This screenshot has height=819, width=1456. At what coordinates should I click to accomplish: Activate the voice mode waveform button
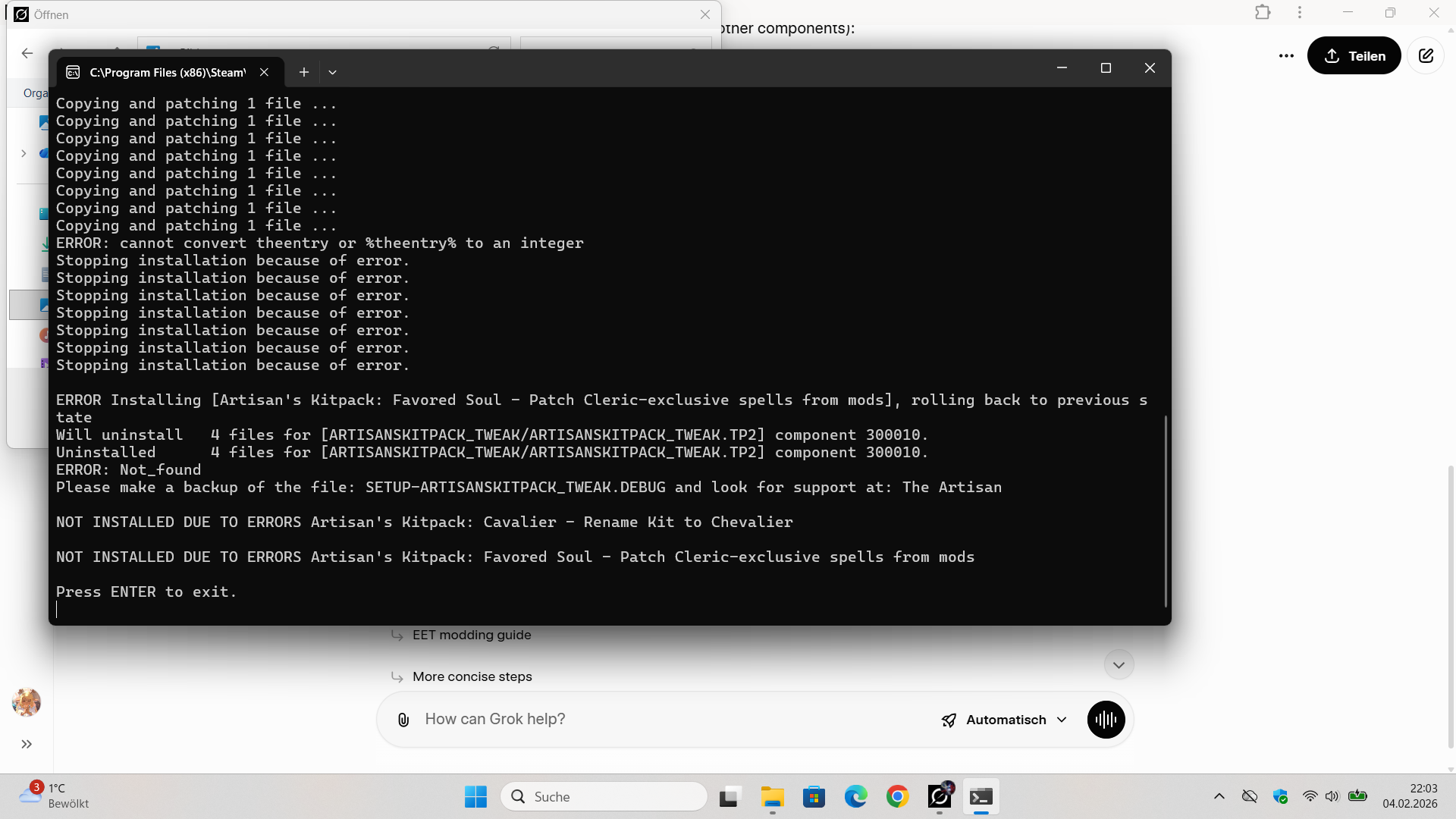pos(1106,720)
